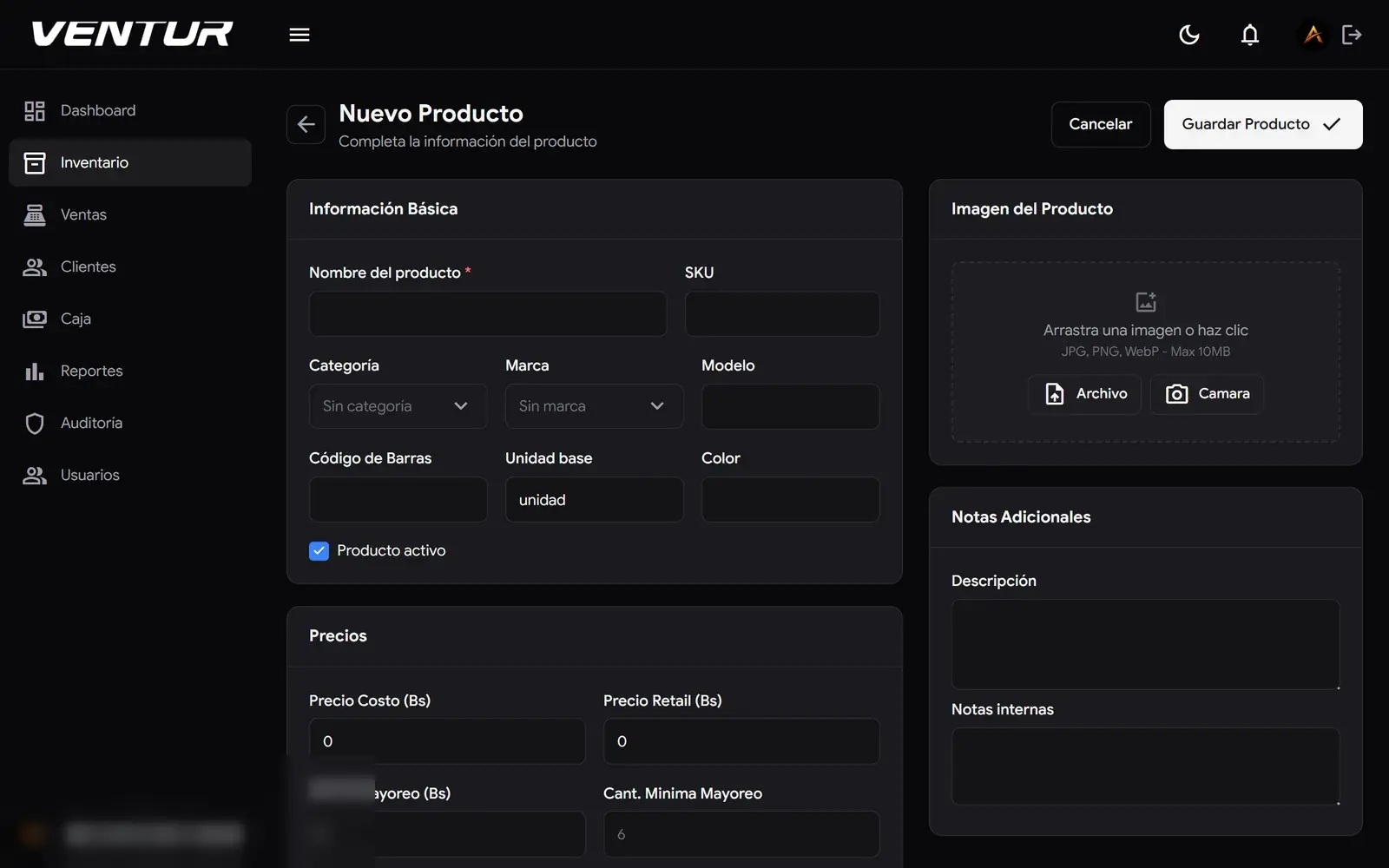The height and width of the screenshot is (868, 1389).
Task: Upload image via Archivo button
Action: [x=1085, y=394]
